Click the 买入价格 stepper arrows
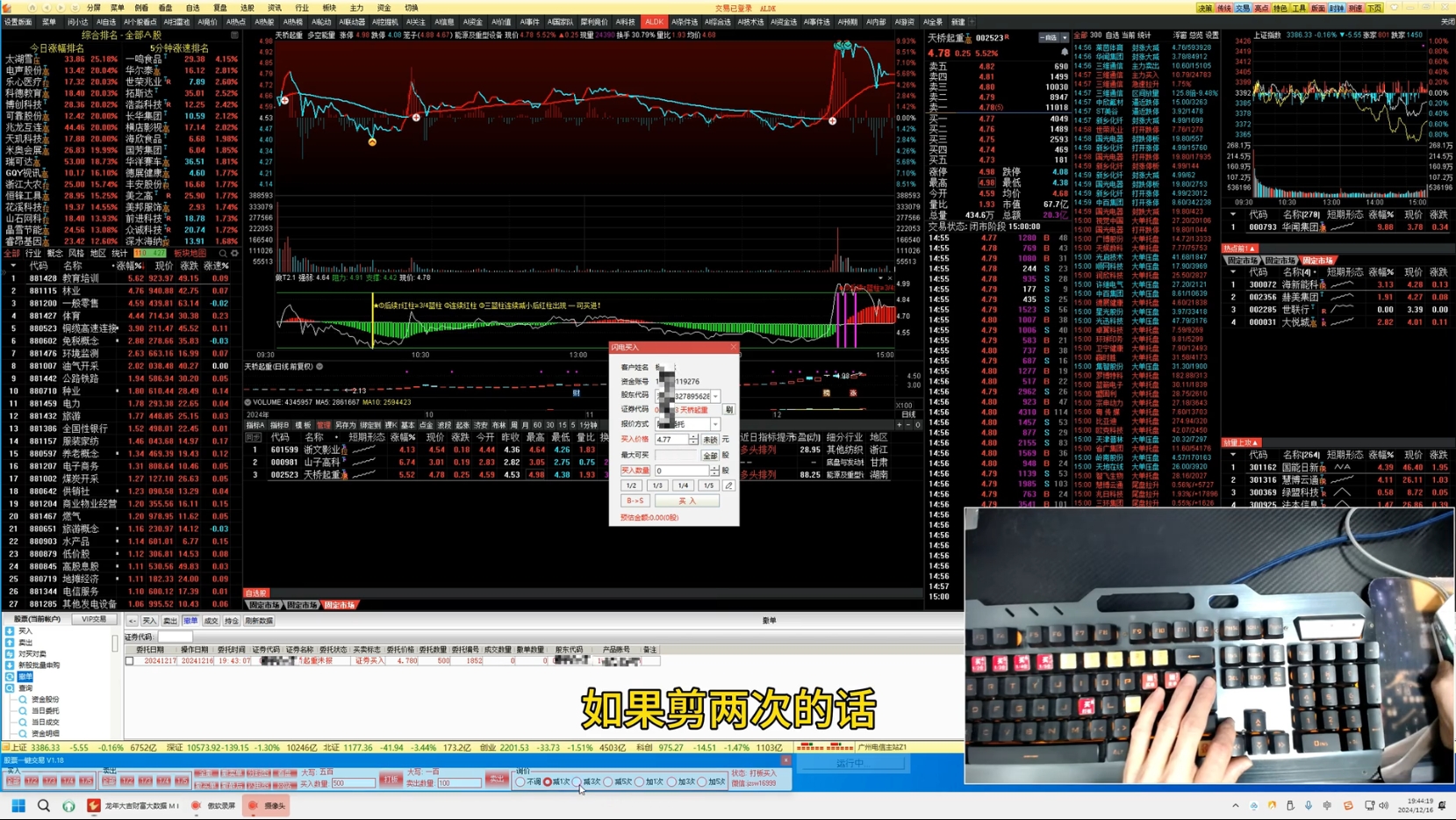Image resolution: width=1456 pixels, height=820 pixels. [693, 439]
